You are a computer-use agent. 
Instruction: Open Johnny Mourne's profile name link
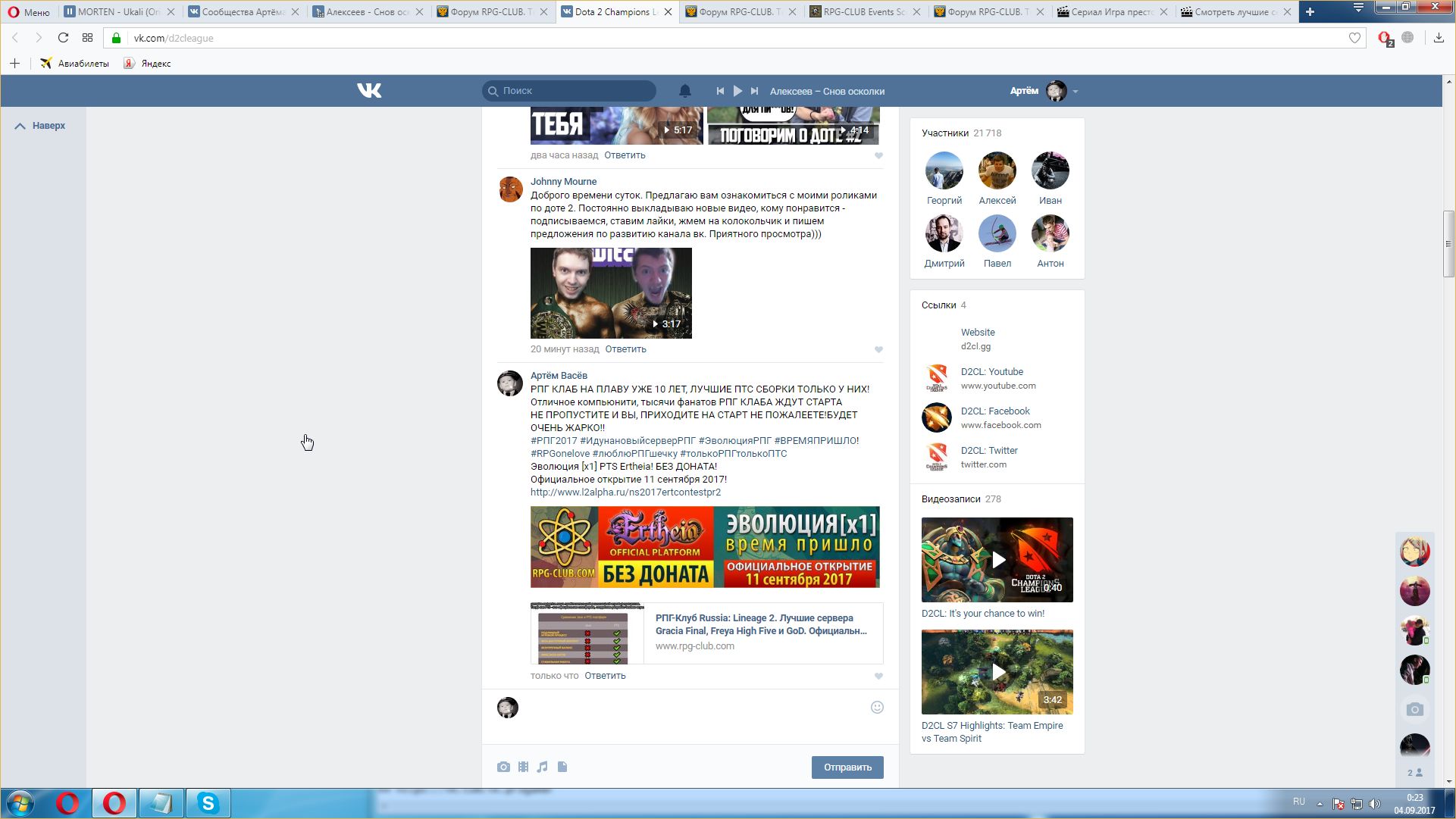[563, 182]
